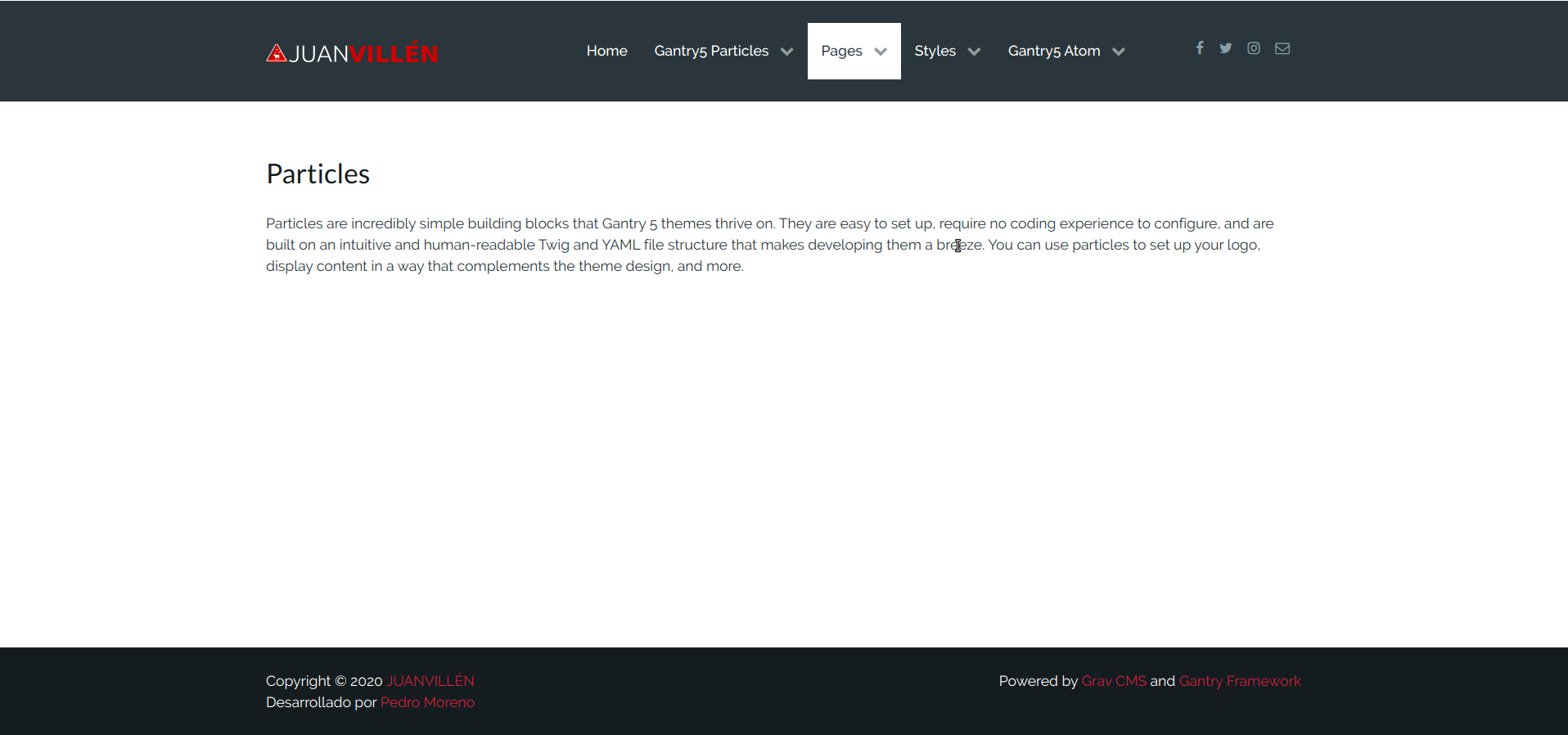Open the Styles menu item

tap(935, 51)
